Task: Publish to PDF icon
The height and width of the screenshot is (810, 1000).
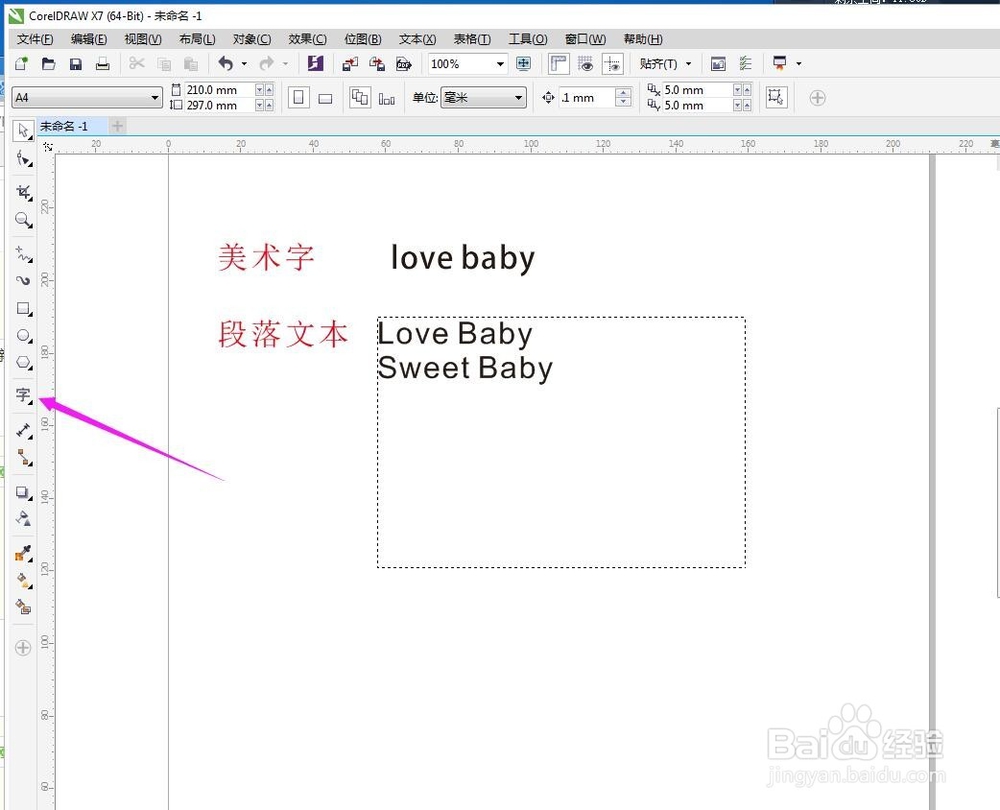Action: pos(404,63)
